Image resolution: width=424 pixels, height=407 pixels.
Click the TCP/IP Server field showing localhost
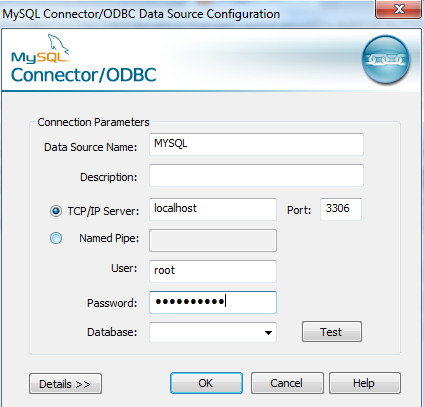[x=213, y=209]
